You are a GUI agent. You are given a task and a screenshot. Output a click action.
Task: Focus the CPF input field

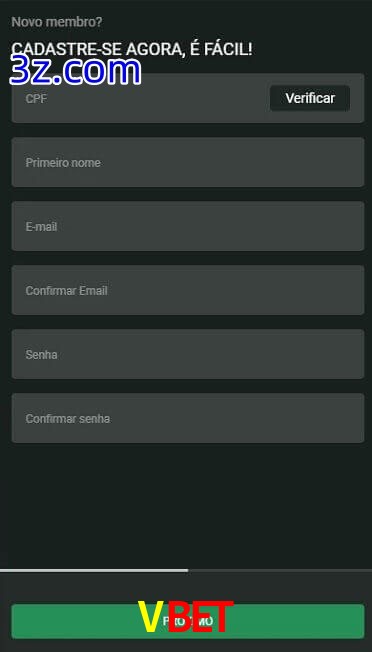pyautogui.click(x=141, y=98)
